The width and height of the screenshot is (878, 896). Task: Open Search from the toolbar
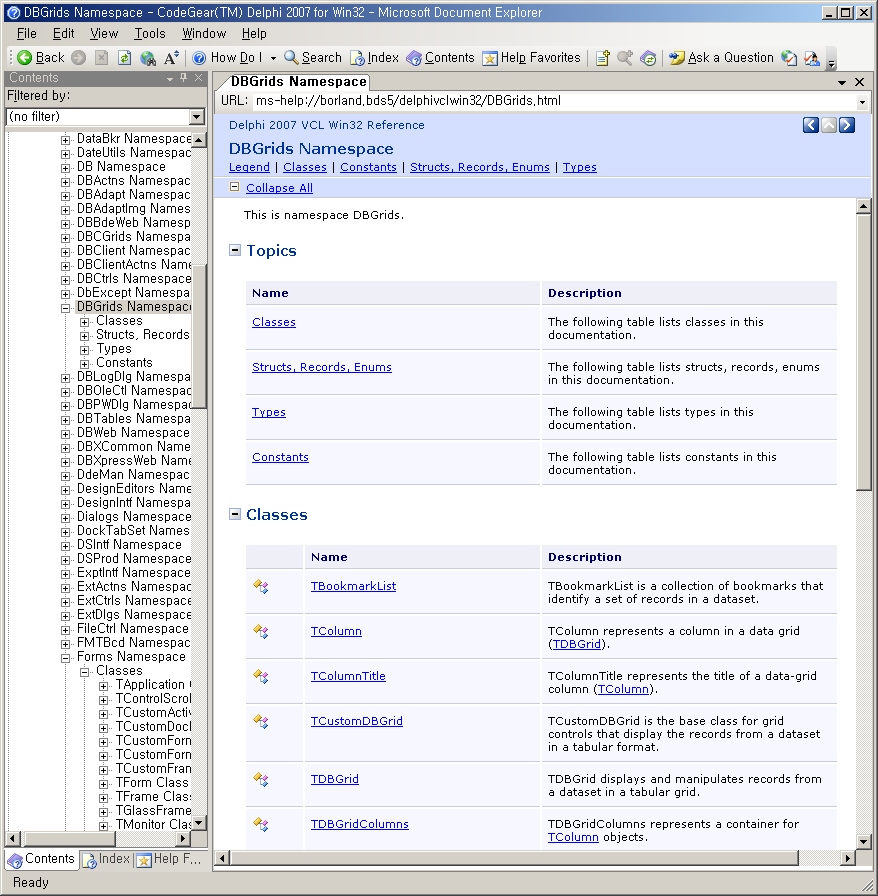312,58
